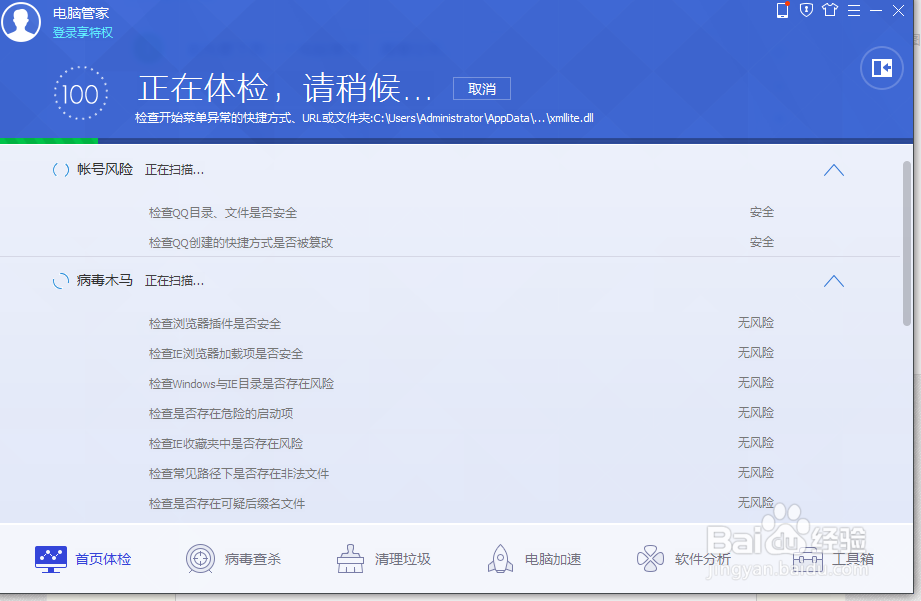Collapse the 病毒木马 section chevron

pos(833,281)
